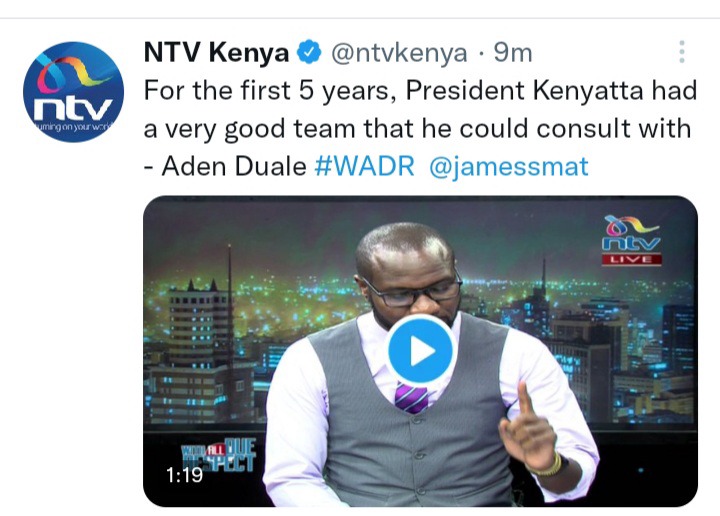The width and height of the screenshot is (720, 516).
Task: Open the NTV Kenya profile avatar
Action: click(73, 92)
